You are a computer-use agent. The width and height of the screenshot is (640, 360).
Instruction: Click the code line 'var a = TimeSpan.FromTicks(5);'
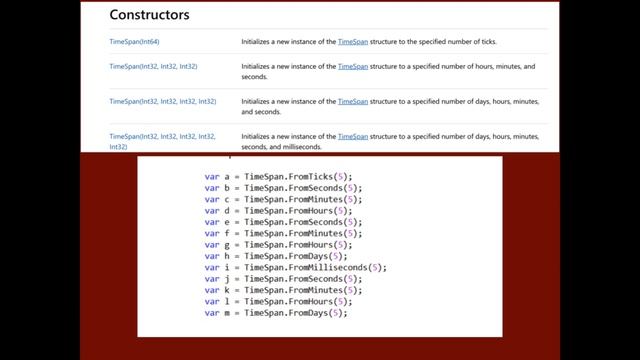coord(278,177)
